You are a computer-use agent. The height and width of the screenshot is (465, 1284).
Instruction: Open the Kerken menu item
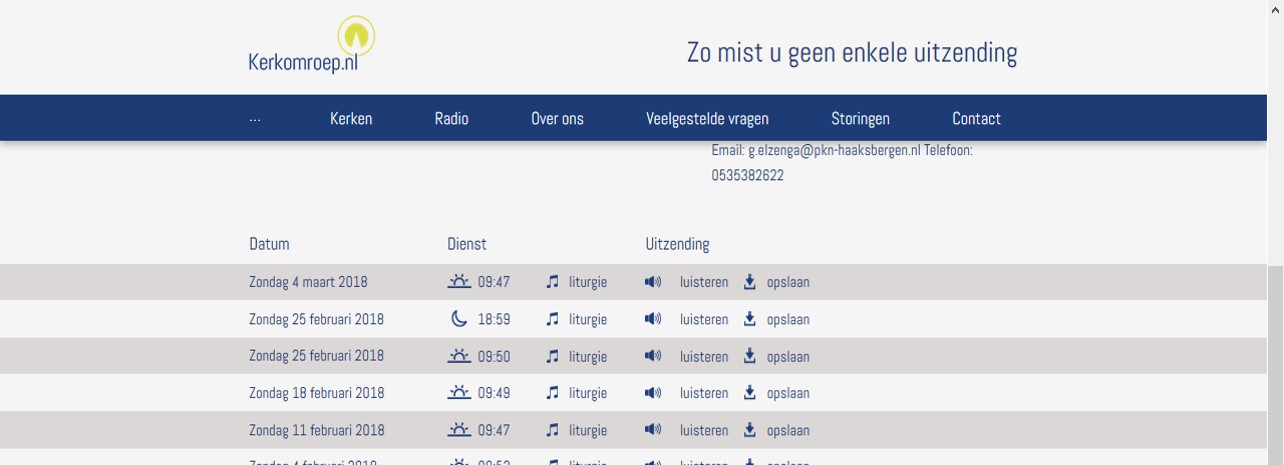[351, 118]
